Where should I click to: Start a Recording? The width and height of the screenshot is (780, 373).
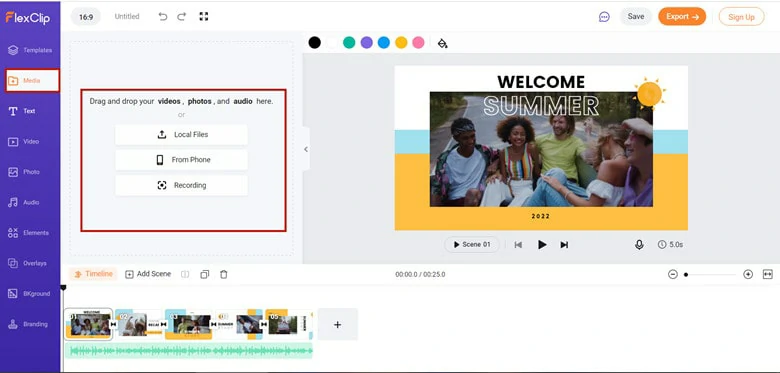(x=182, y=186)
